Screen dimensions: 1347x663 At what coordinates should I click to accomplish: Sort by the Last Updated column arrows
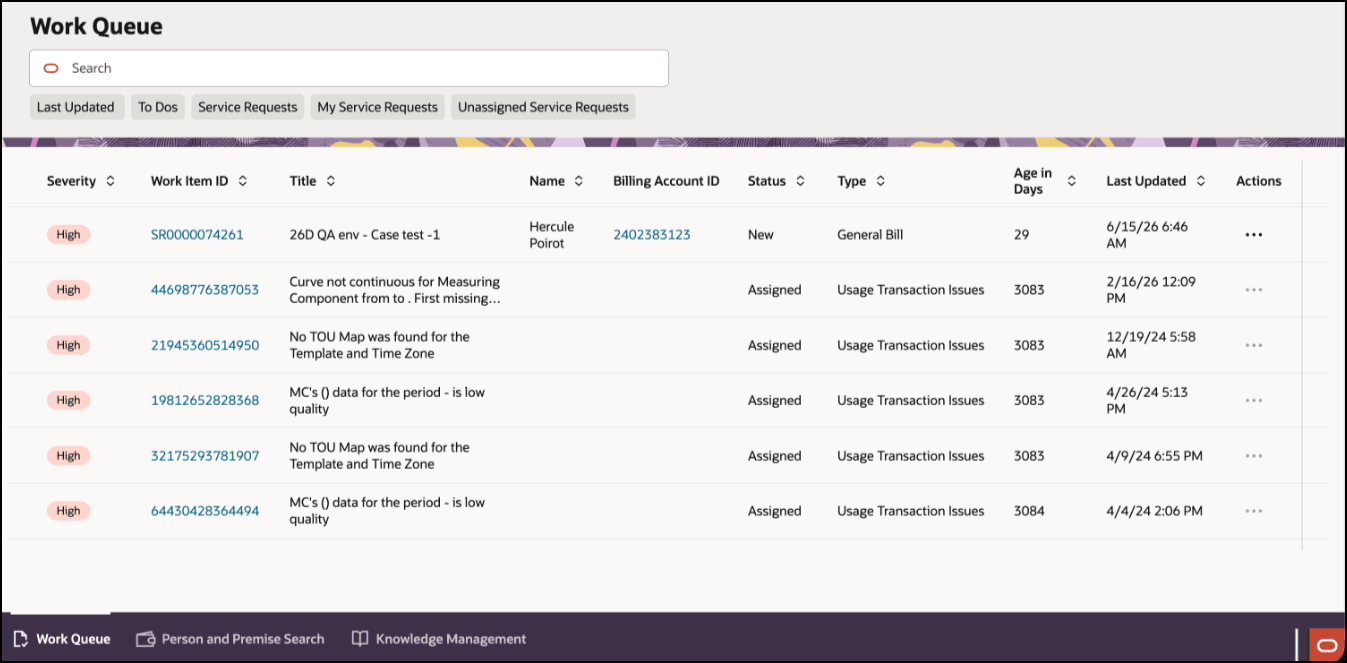pyautogui.click(x=1200, y=181)
